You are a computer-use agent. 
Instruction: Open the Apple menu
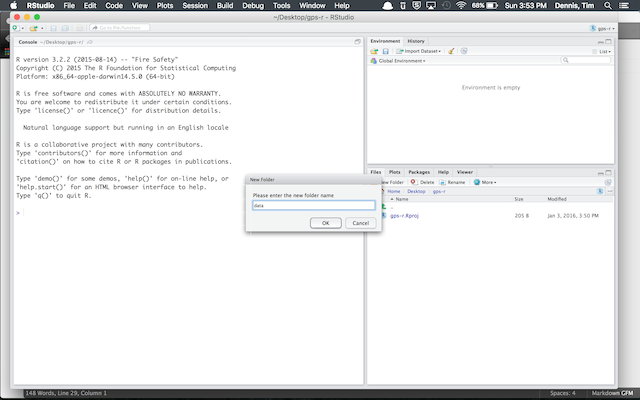(13, 5)
